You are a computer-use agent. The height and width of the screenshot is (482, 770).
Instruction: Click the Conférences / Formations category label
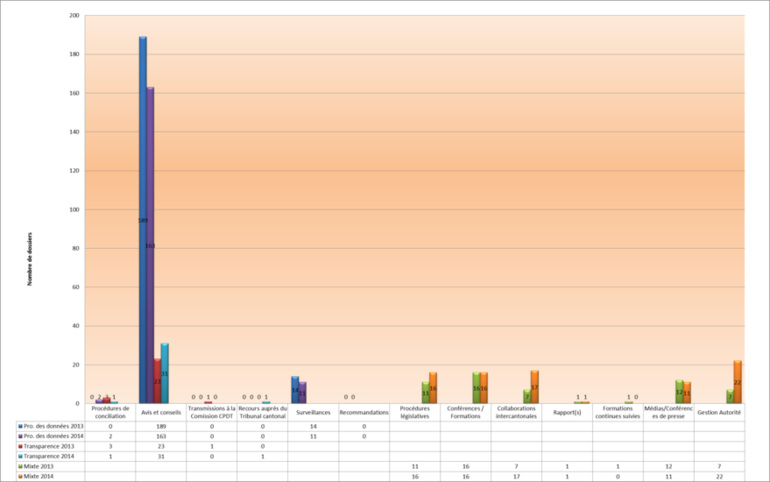pos(465,412)
